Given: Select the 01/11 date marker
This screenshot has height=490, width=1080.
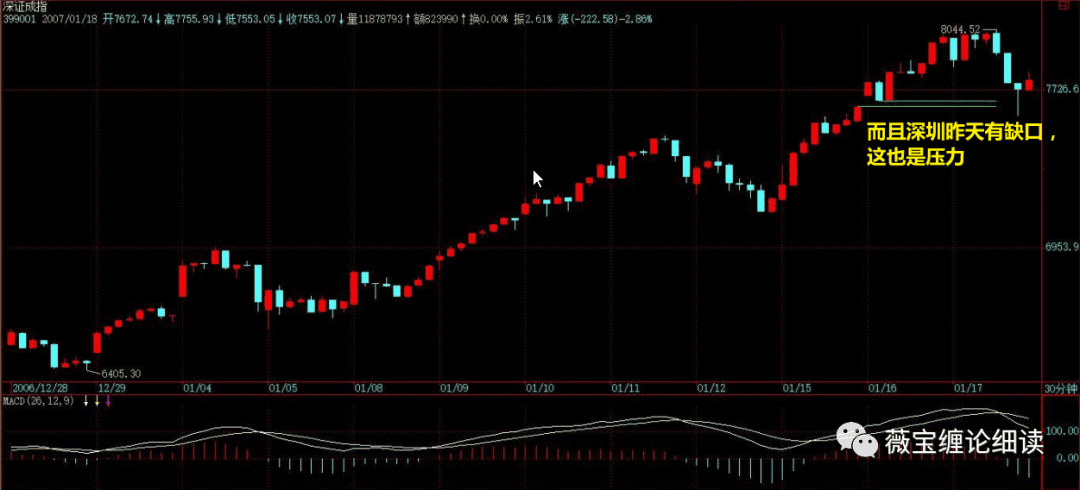Looking at the screenshot, I should 625,388.
